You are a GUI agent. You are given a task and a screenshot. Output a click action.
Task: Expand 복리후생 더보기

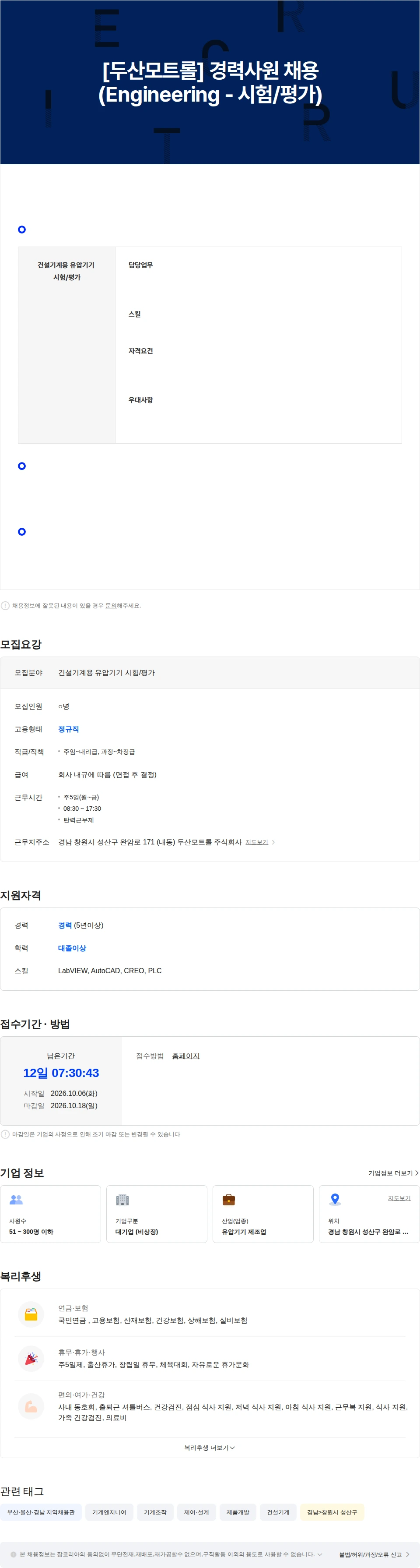pyautogui.click(x=210, y=1448)
